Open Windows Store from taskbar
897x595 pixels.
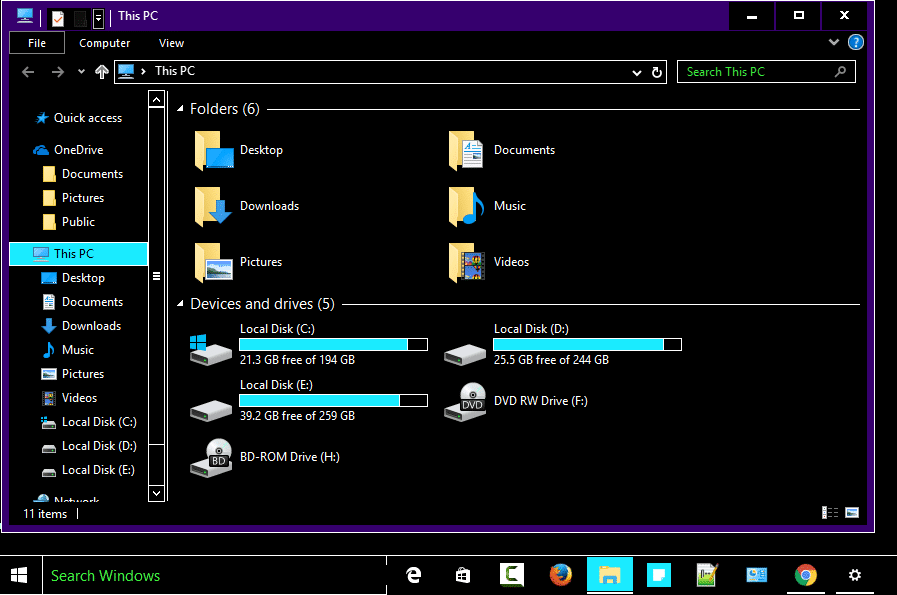[x=462, y=575]
